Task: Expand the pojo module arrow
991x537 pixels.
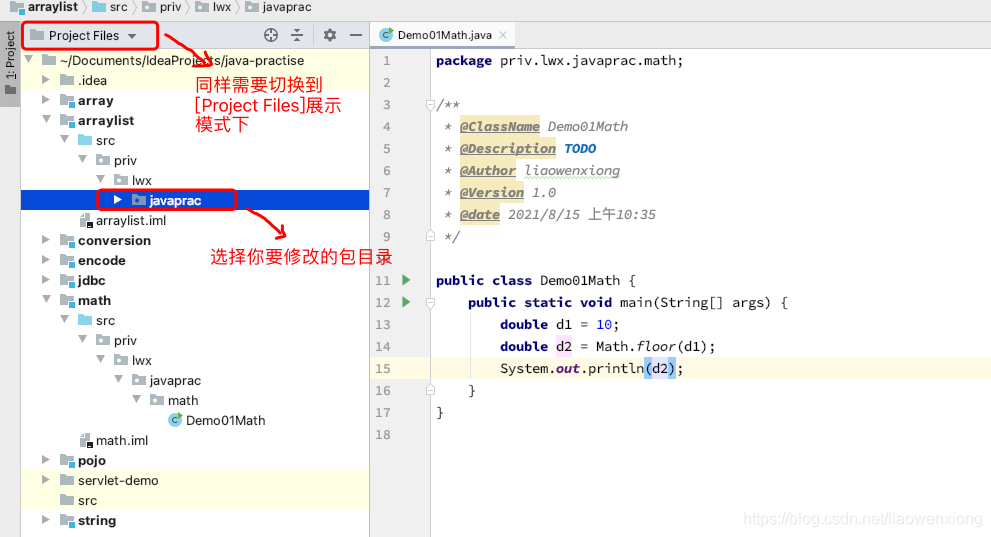Action: click(x=46, y=459)
